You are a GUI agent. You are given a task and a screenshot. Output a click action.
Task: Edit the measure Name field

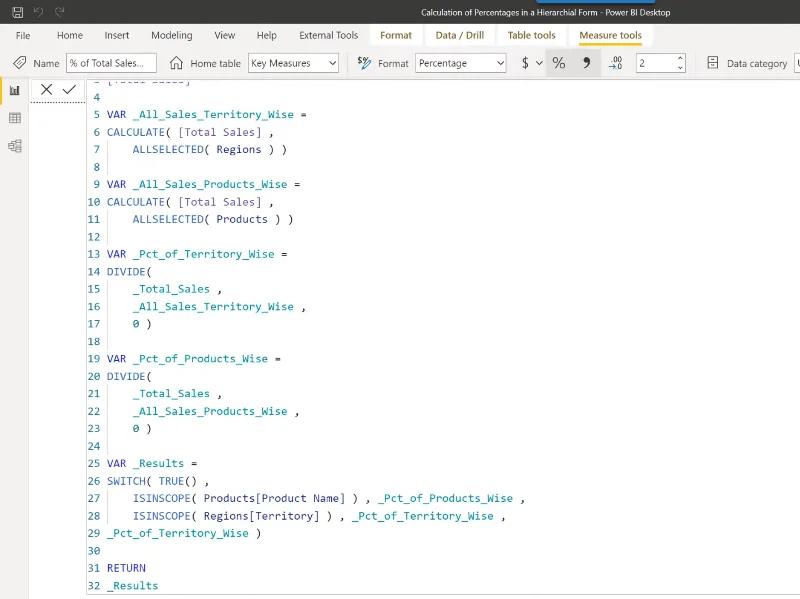click(x=111, y=63)
